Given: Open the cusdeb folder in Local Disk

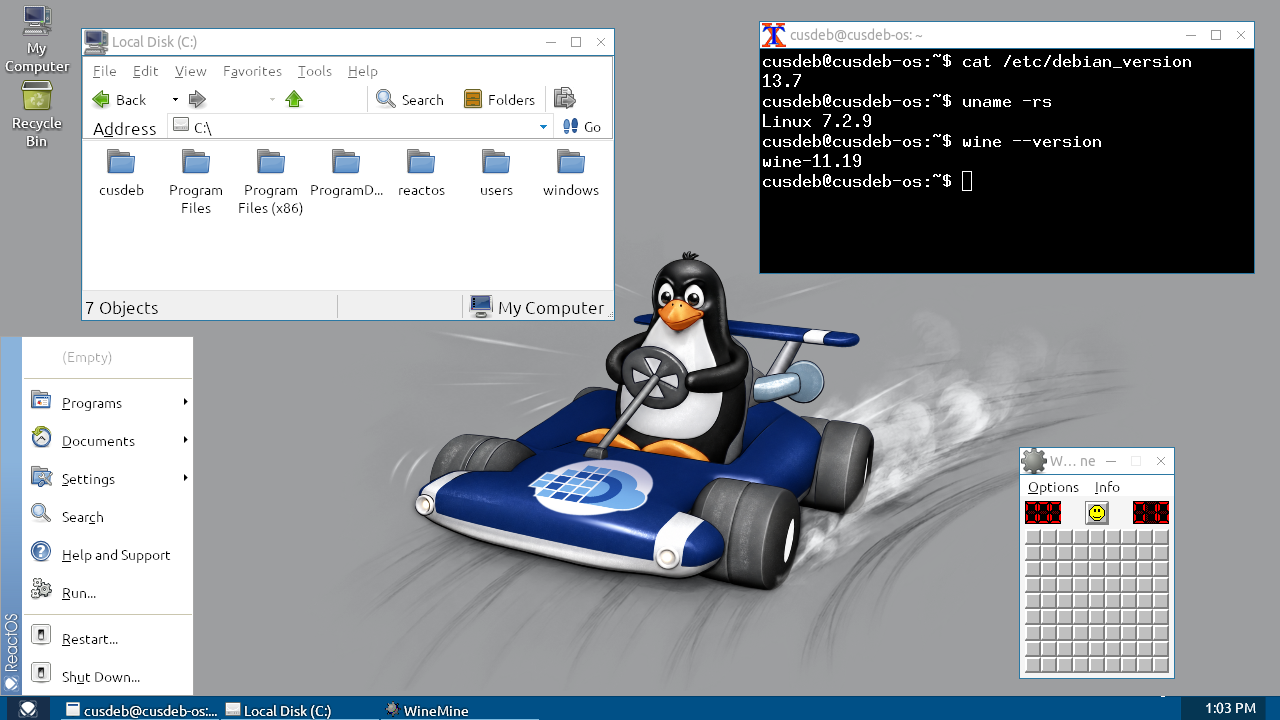Looking at the screenshot, I should tap(121, 172).
